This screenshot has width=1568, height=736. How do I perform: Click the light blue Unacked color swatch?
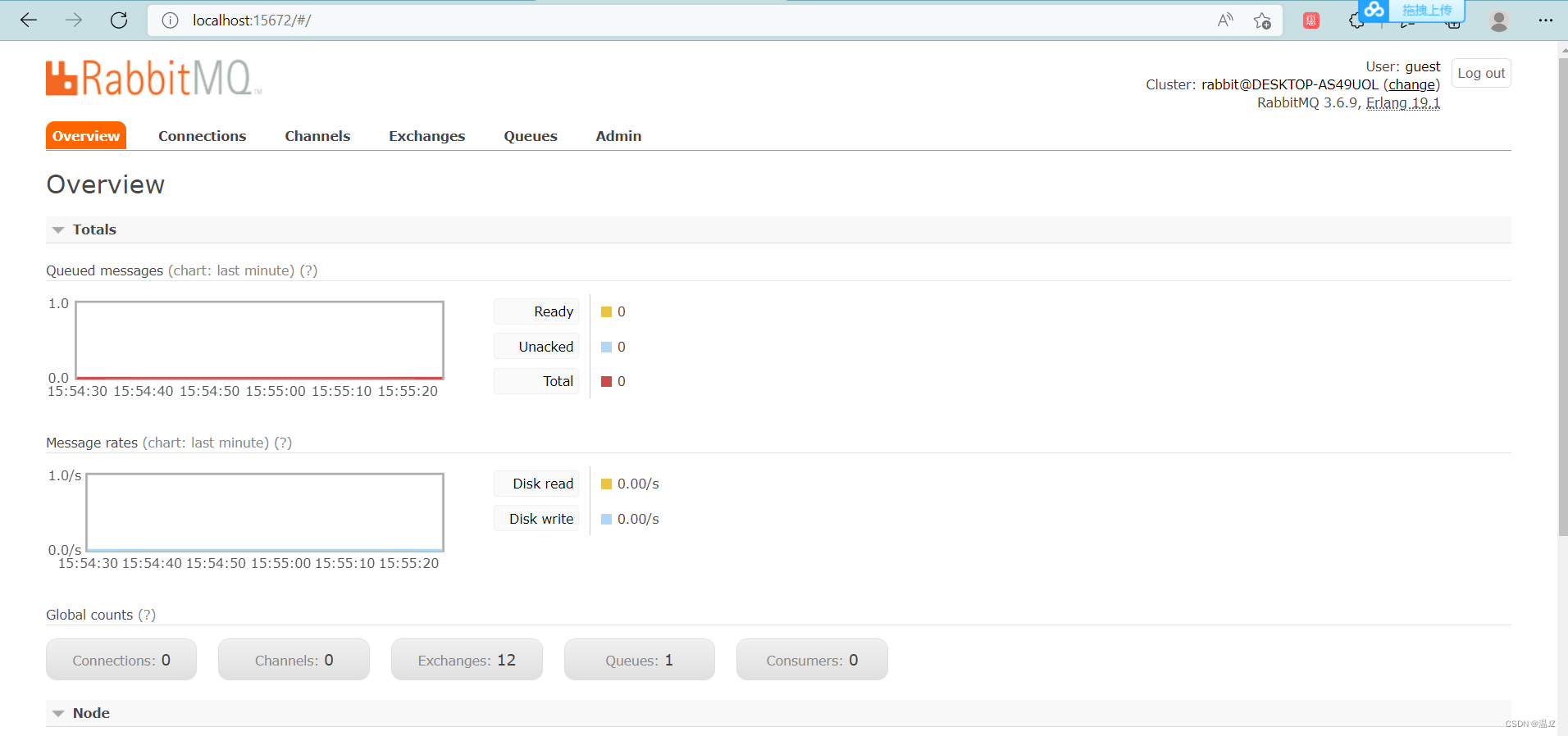[607, 347]
